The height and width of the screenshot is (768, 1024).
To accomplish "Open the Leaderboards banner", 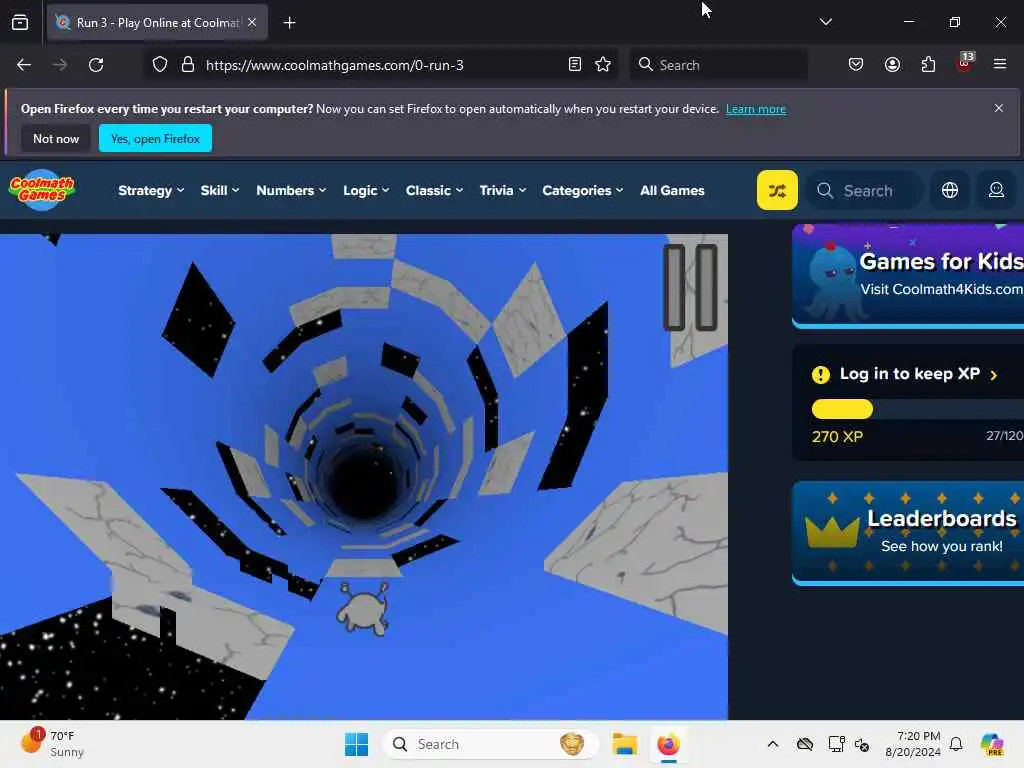I will [908, 532].
